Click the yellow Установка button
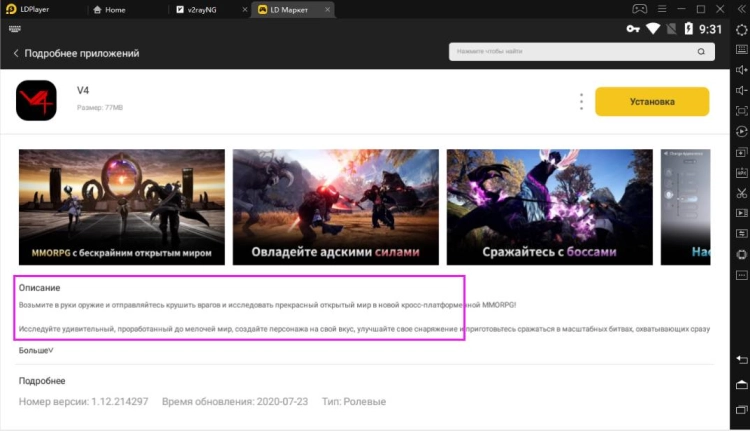Image resolution: width=750 pixels, height=431 pixels. coord(652,101)
